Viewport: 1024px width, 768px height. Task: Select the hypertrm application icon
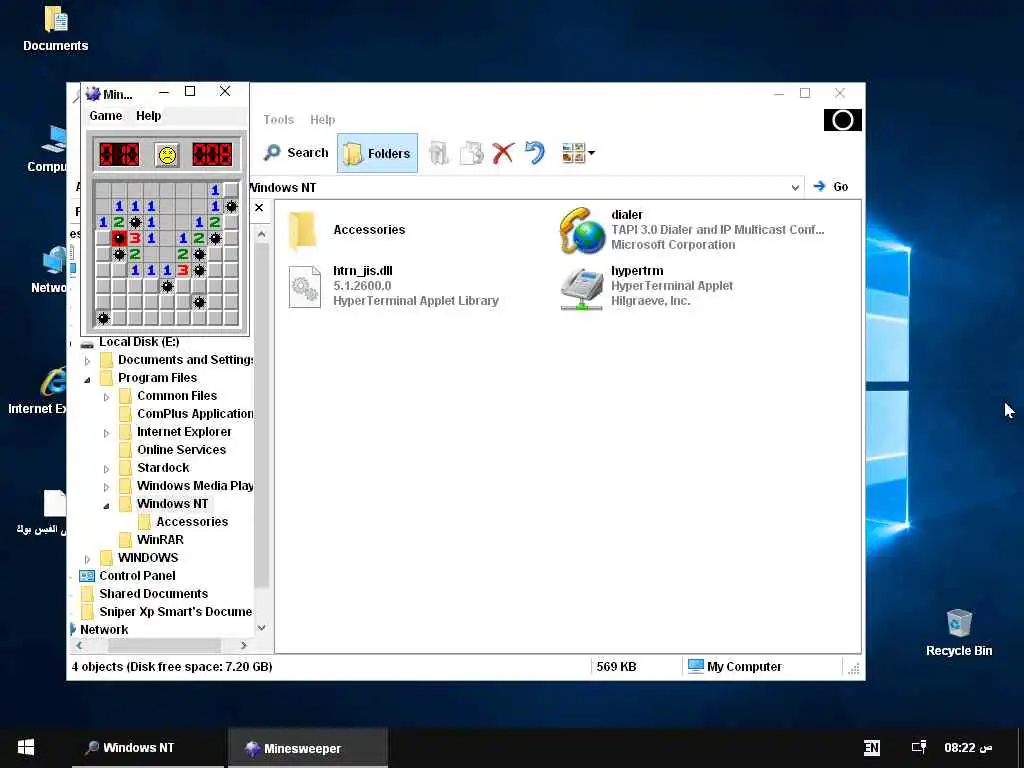click(x=581, y=289)
